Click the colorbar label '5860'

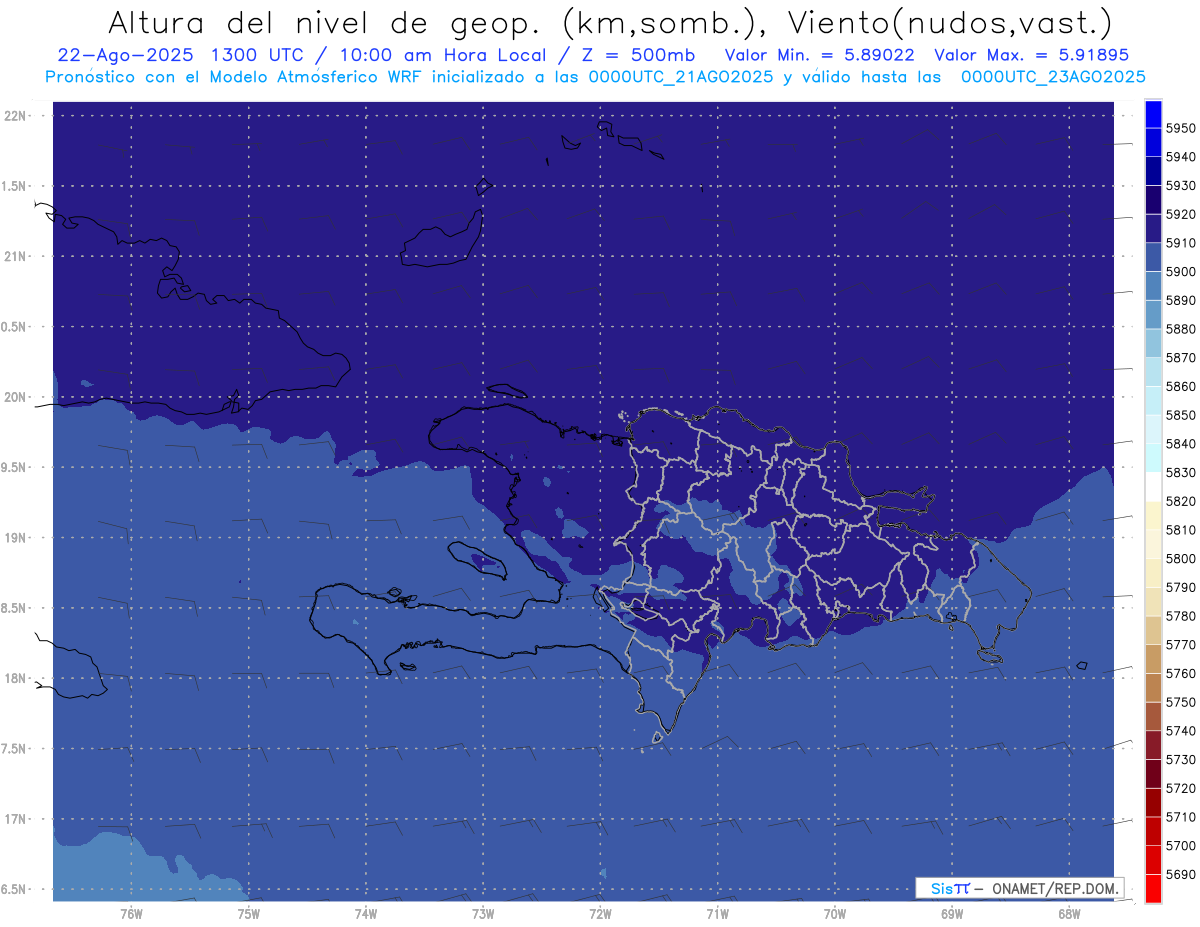[x=1180, y=387]
